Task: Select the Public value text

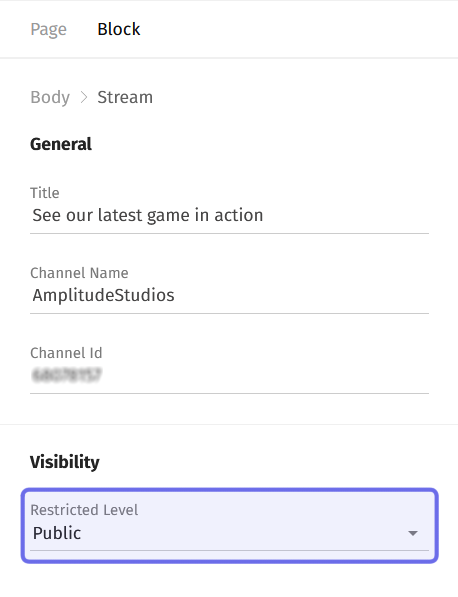Action: pyautogui.click(x=57, y=533)
